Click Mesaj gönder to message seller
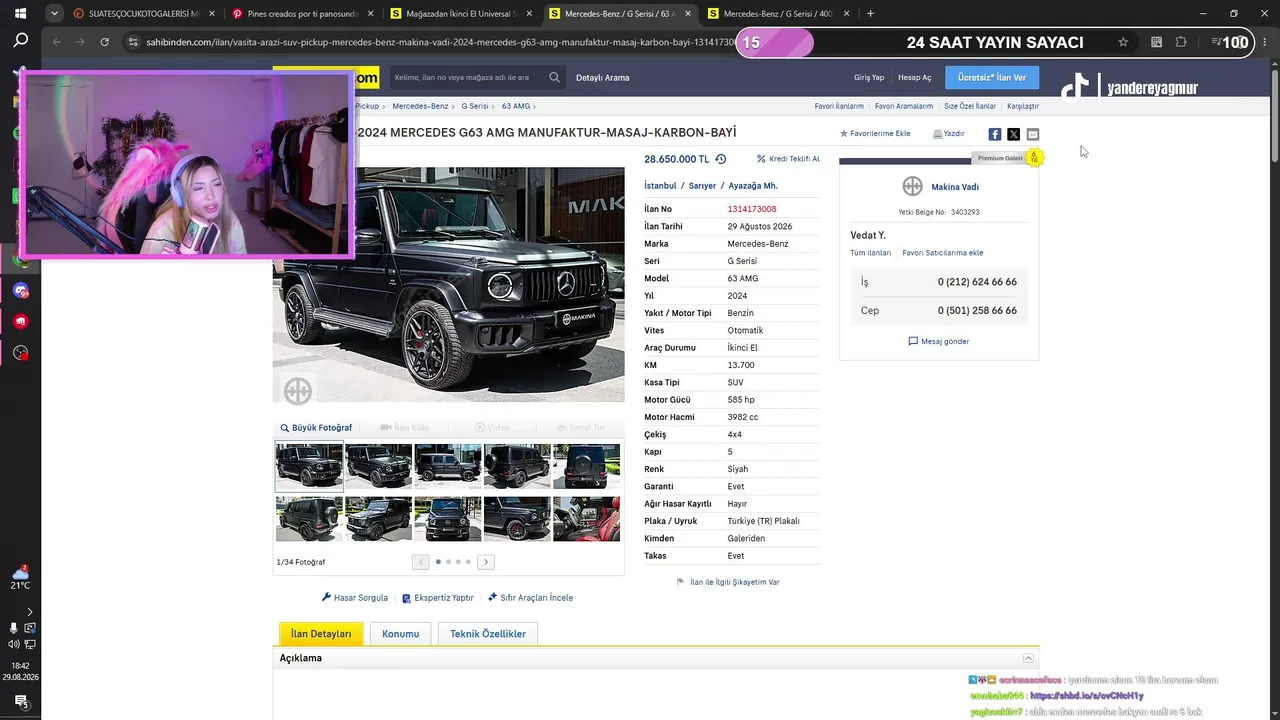 click(x=939, y=342)
